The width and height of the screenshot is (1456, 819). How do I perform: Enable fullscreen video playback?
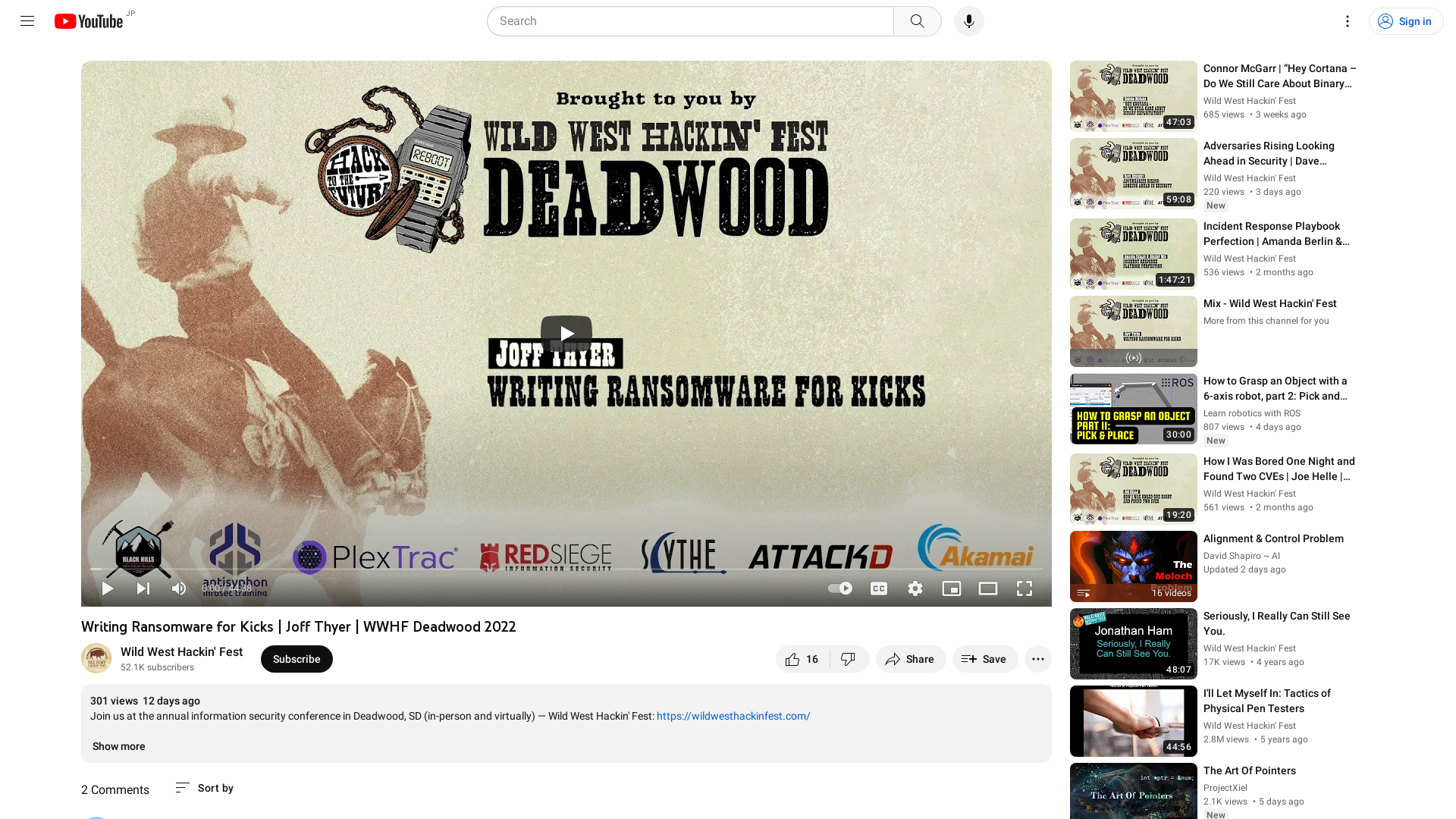(x=1024, y=588)
